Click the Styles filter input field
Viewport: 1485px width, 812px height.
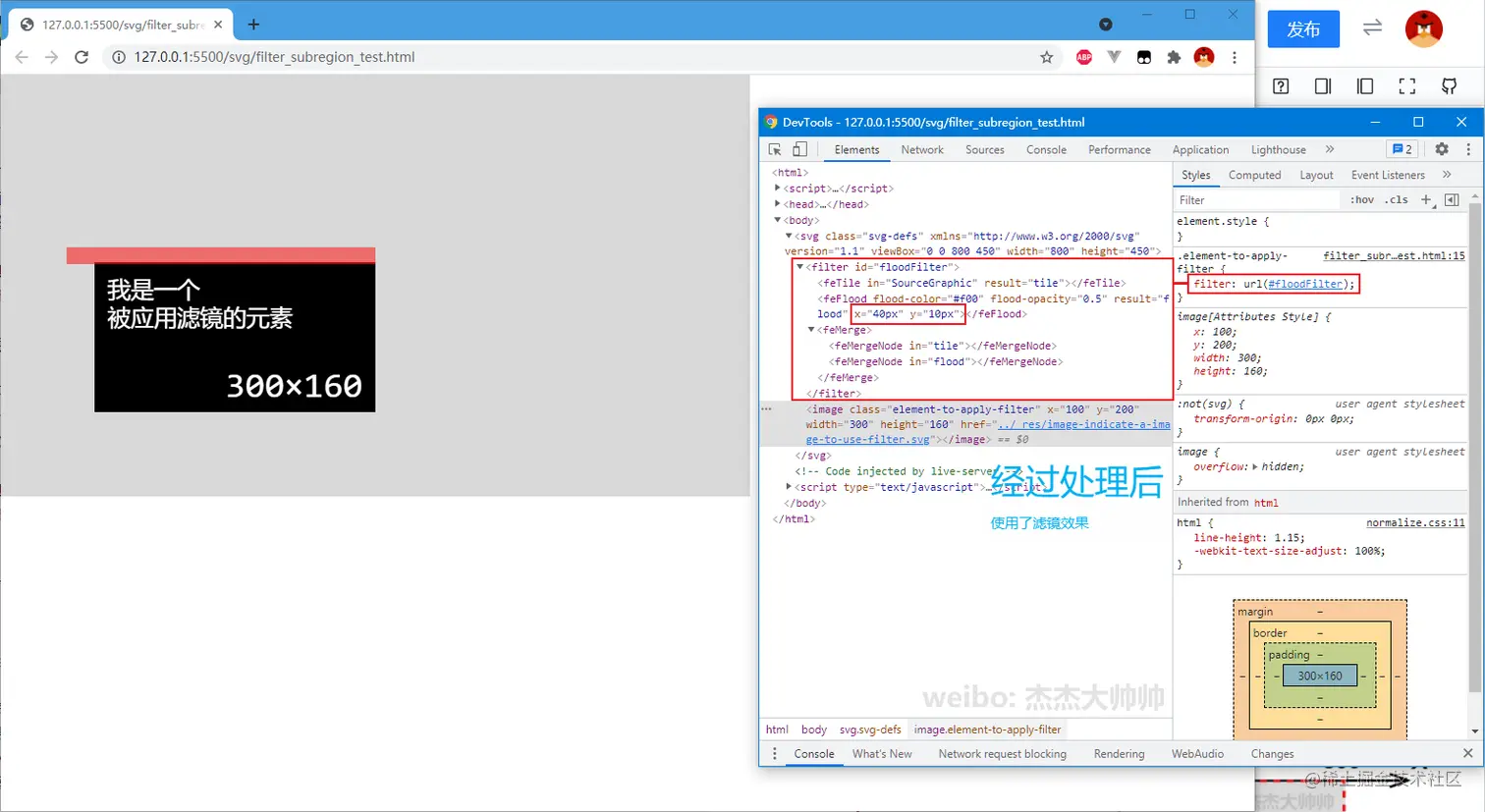point(1257,199)
